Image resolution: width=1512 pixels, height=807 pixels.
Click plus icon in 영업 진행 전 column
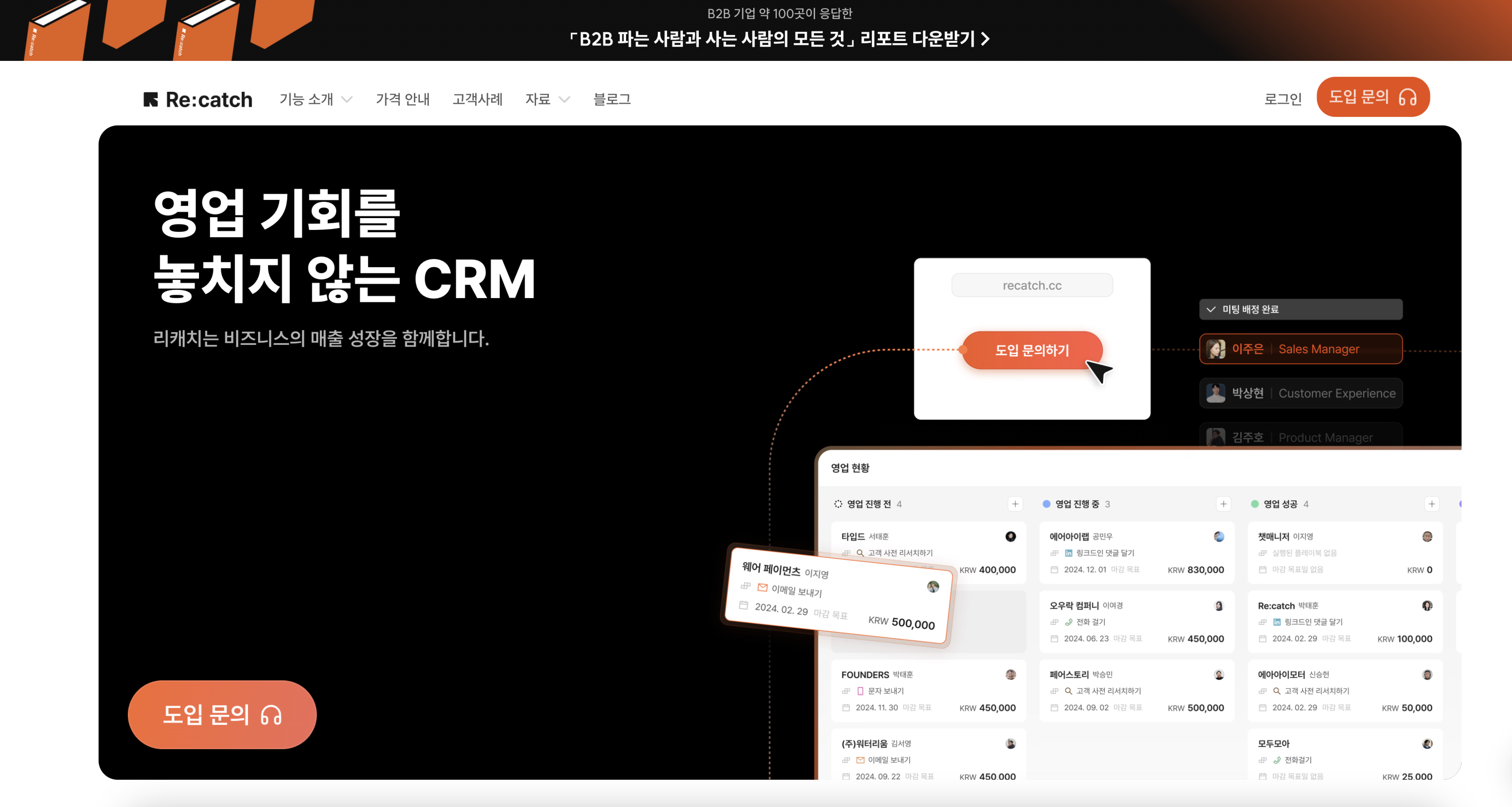coord(1015,503)
